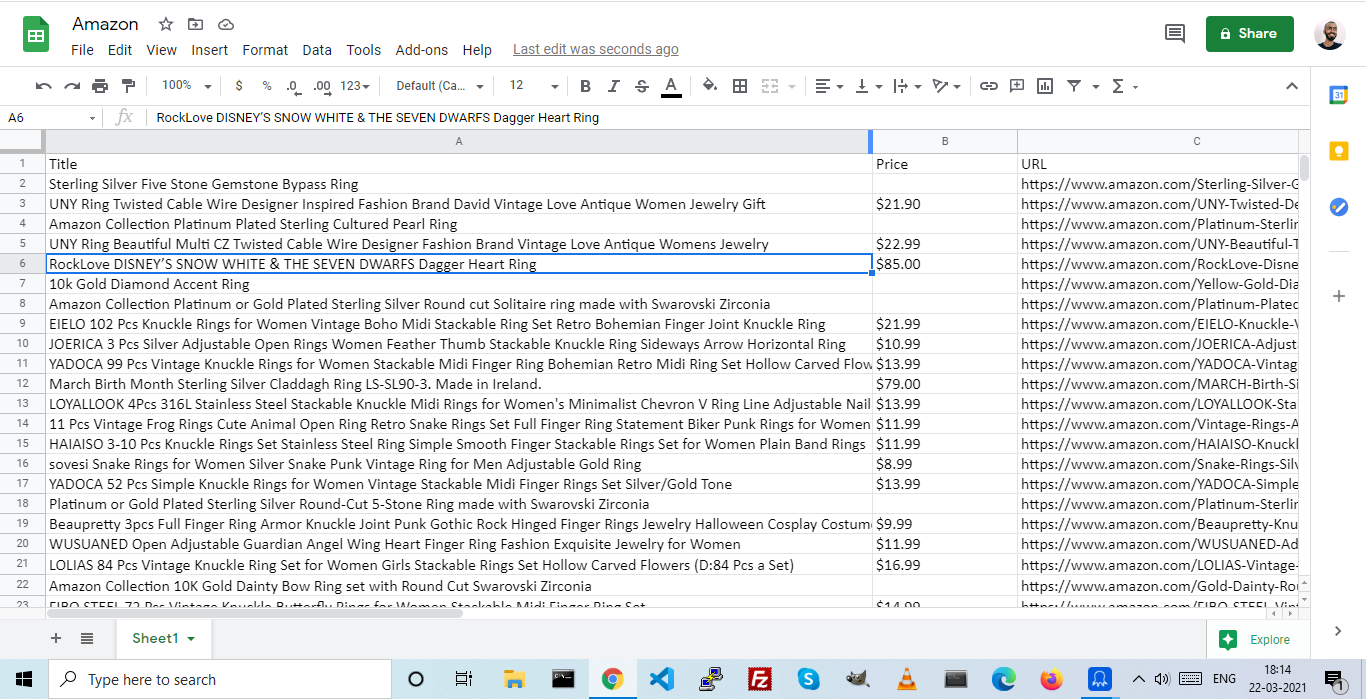Open the File menu
1366x699 pixels.
tap(83, 50)
